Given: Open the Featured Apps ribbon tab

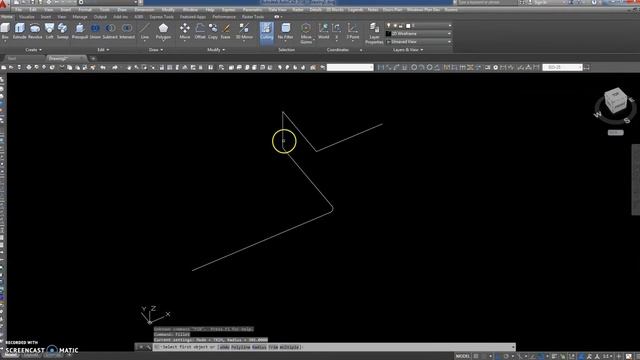Looking at the screenshot, I should (193, 17).
